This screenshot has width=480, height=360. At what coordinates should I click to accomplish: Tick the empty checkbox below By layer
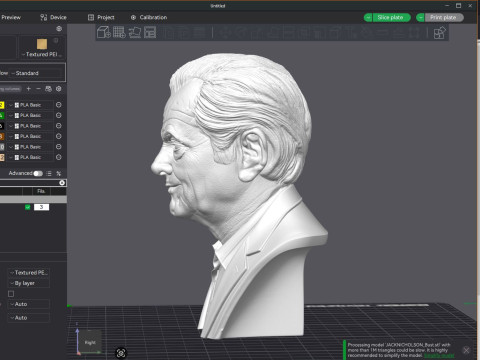point(11,294)
